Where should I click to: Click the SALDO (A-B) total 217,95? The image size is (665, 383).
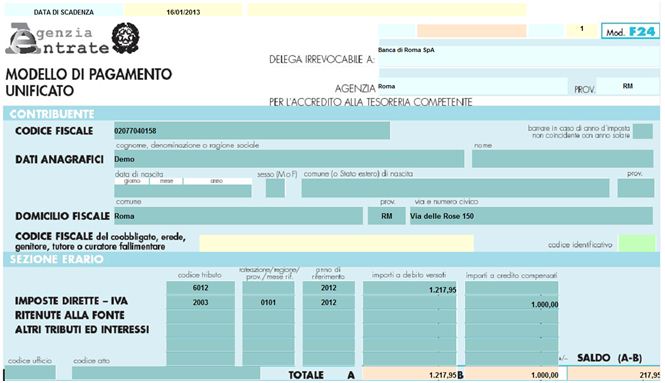point(614,375)
